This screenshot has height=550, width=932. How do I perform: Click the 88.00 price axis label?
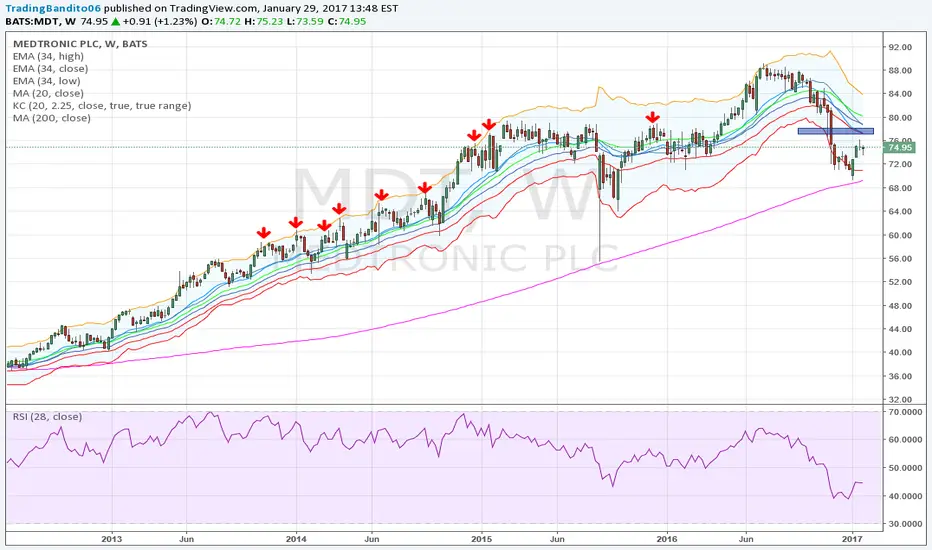pyautogui.click(x=900, y=71)
